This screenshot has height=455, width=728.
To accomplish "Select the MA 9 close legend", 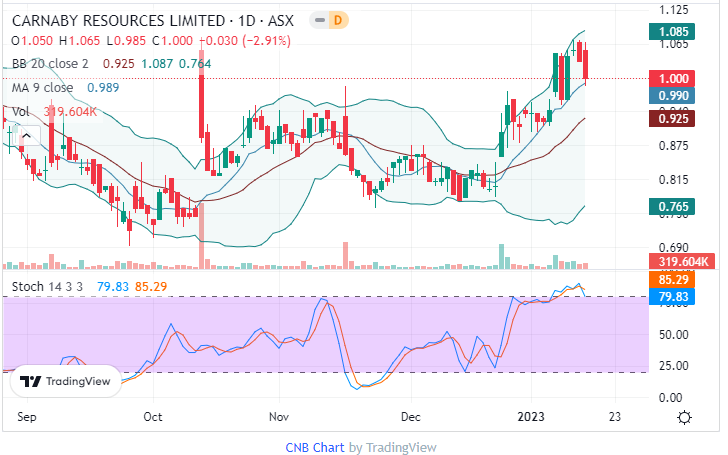I will [x=44, y=88].
